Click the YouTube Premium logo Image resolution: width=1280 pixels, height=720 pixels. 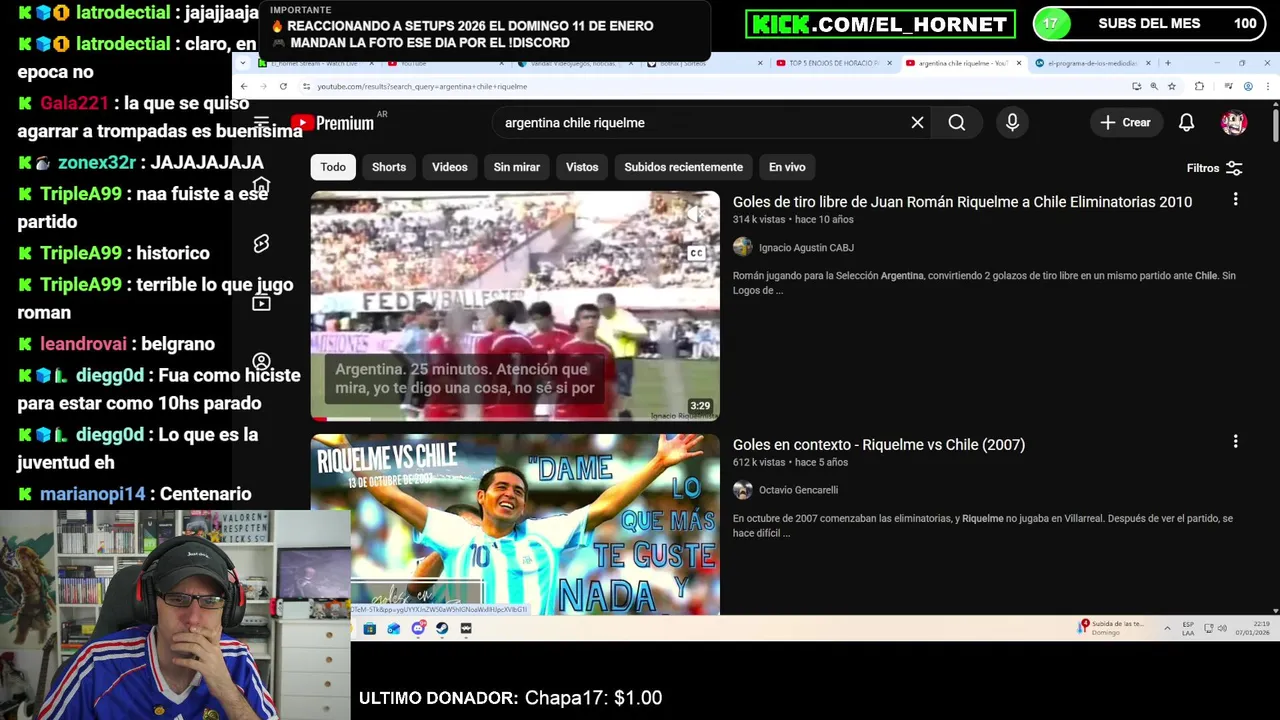[x=332, y=123]
